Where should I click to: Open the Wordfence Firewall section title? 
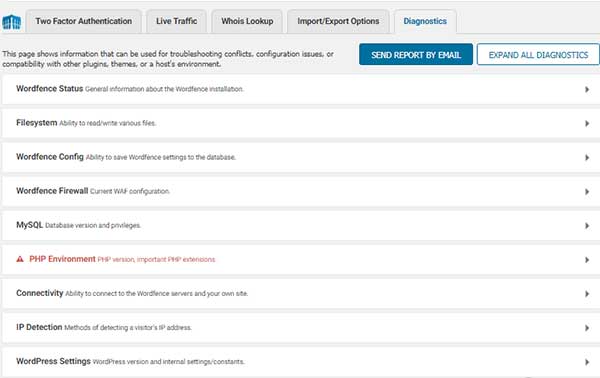coord(52,191)
